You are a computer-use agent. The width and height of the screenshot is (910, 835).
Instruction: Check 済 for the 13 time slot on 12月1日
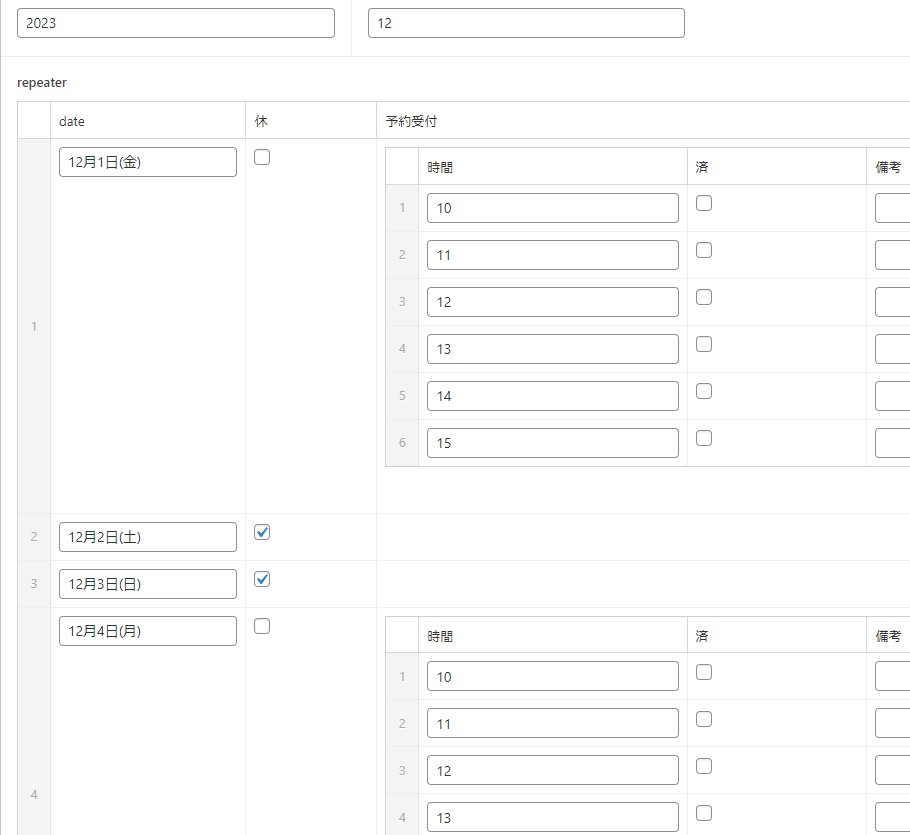(704, 344)
